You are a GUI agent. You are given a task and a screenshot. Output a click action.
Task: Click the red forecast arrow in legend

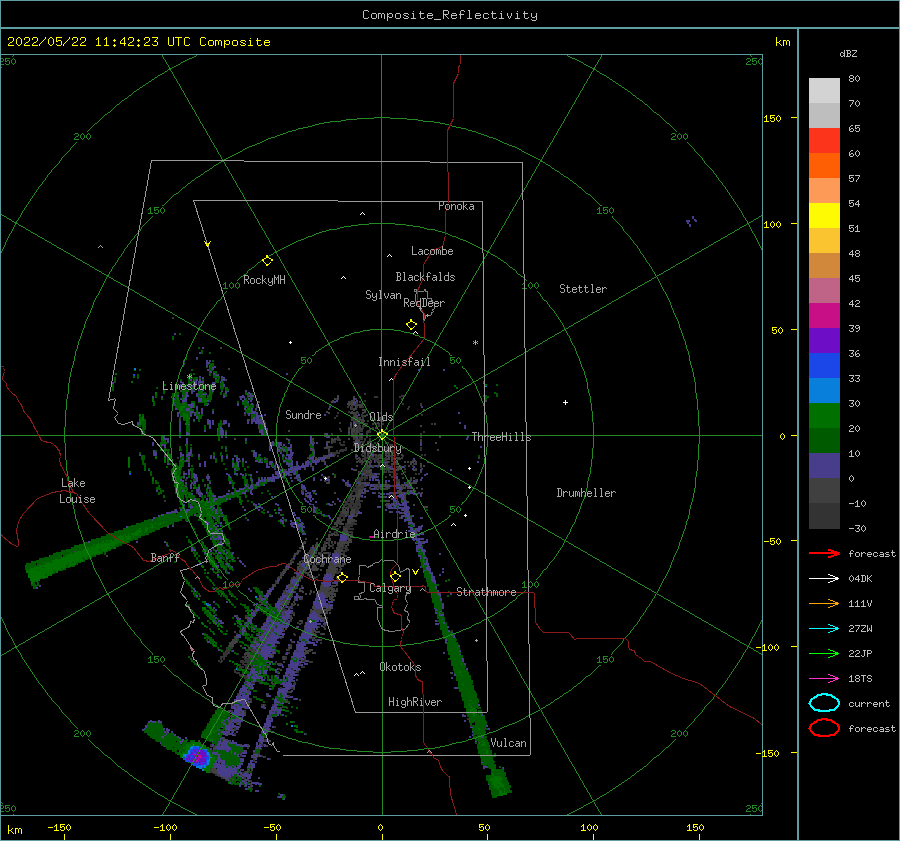(824, 553)
